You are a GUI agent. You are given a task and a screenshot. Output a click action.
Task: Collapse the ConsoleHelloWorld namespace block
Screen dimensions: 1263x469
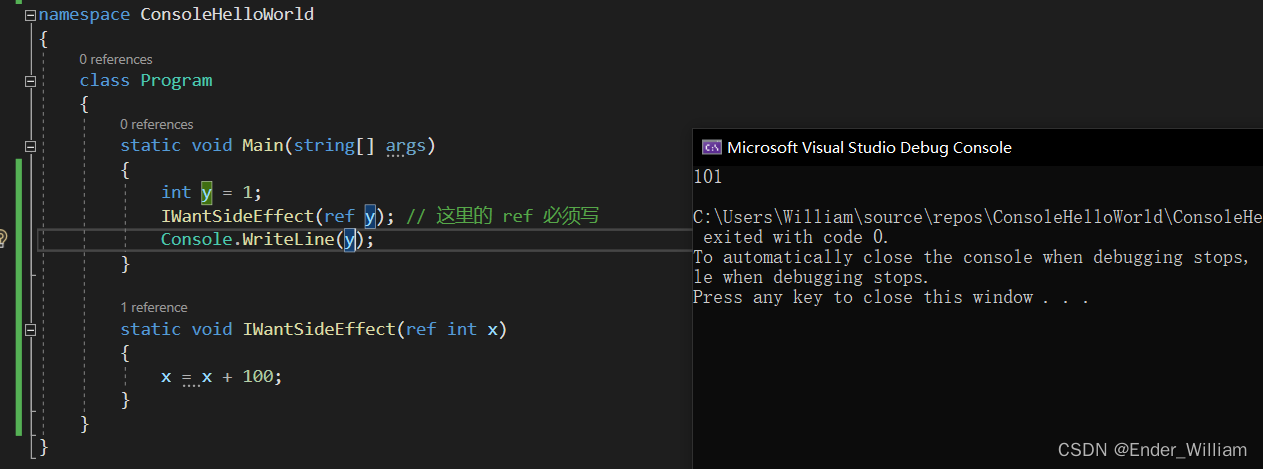(30, 15)
